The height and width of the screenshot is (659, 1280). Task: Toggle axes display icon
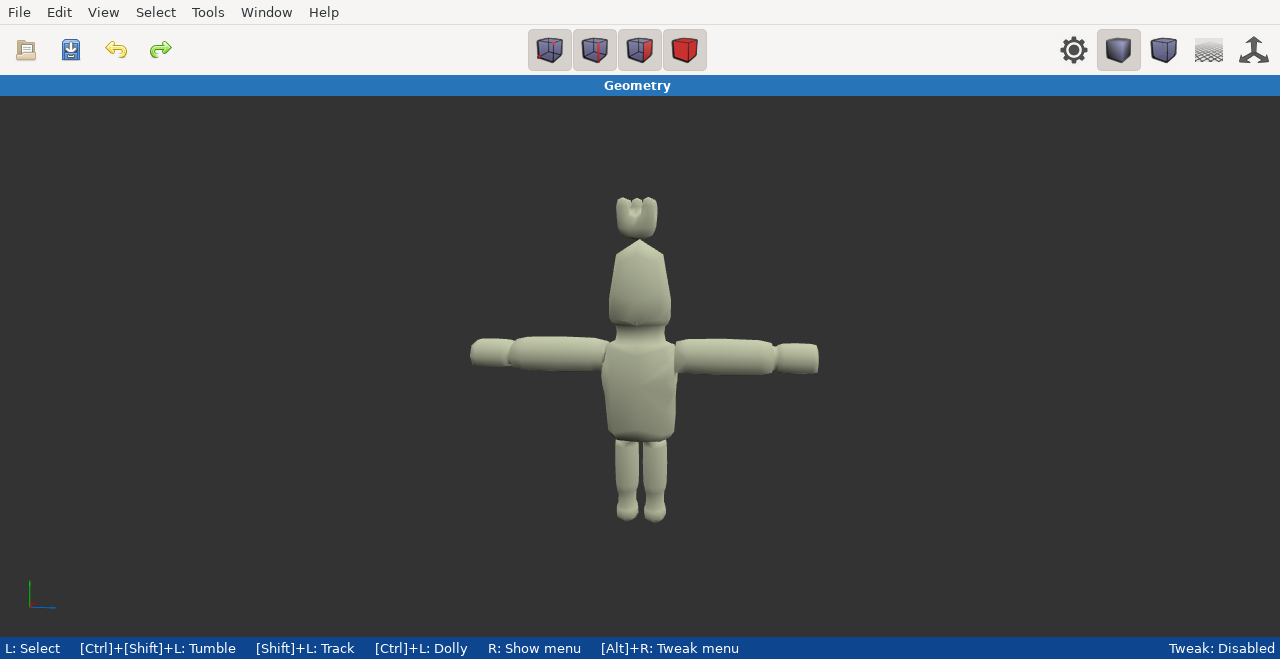click(x=1254, y=50)
